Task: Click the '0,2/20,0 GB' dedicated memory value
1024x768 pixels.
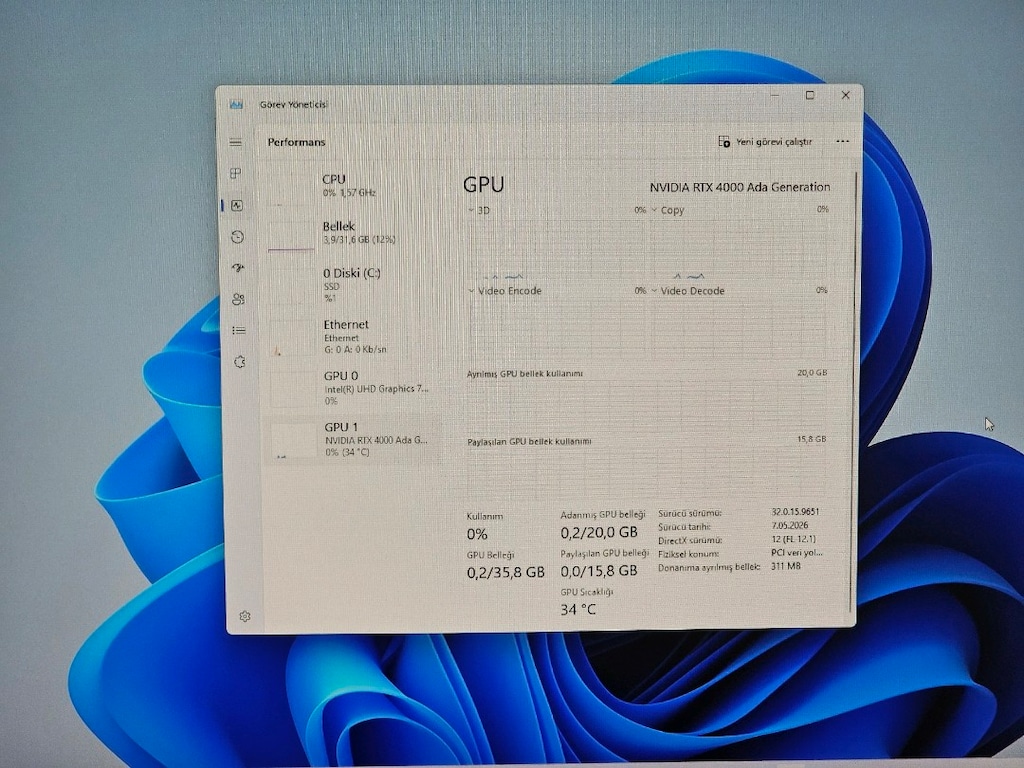Action: (599, 533)
